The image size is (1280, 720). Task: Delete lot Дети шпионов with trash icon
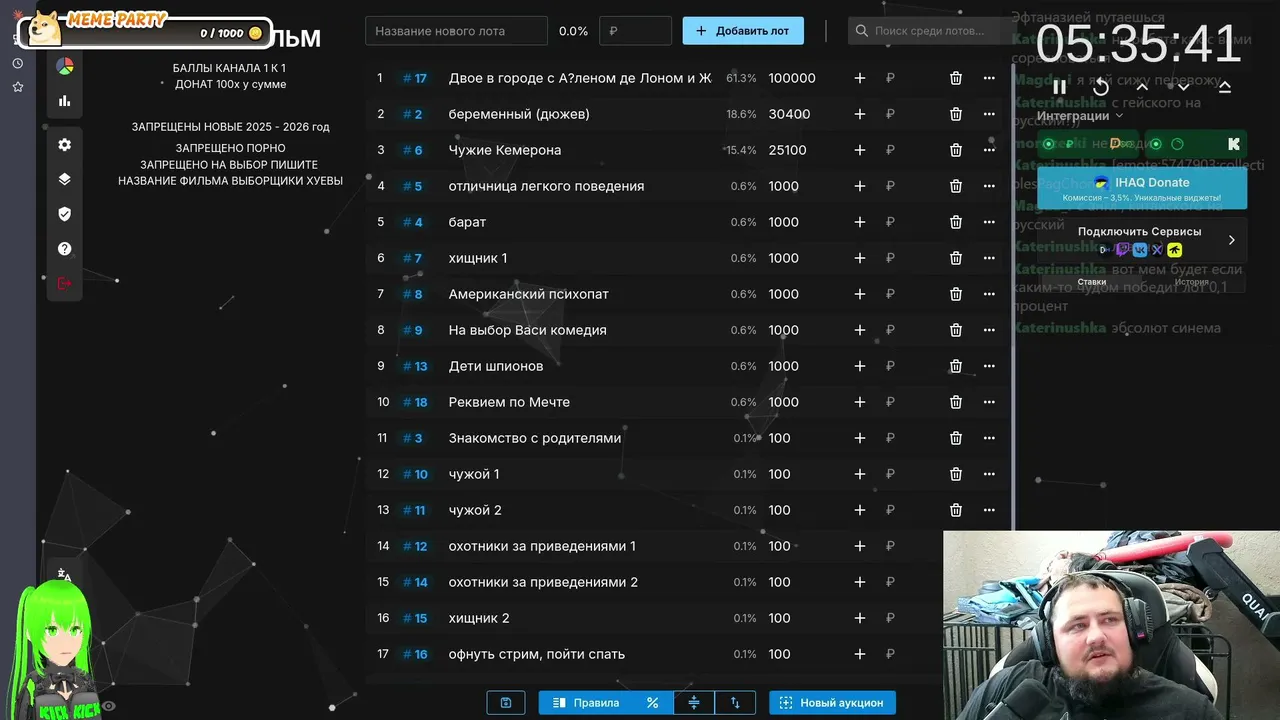(956, 366)
